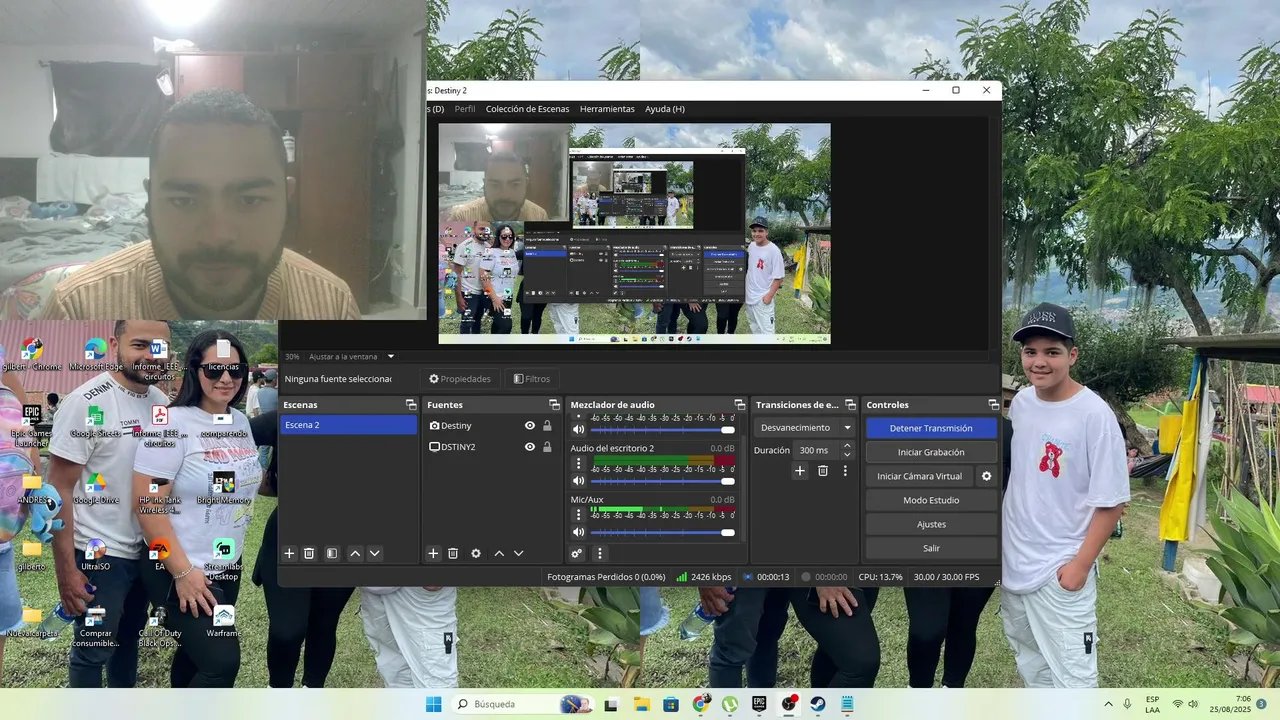
Task: Mute Mic/Aux speaker icon
Action: (578, 533)
